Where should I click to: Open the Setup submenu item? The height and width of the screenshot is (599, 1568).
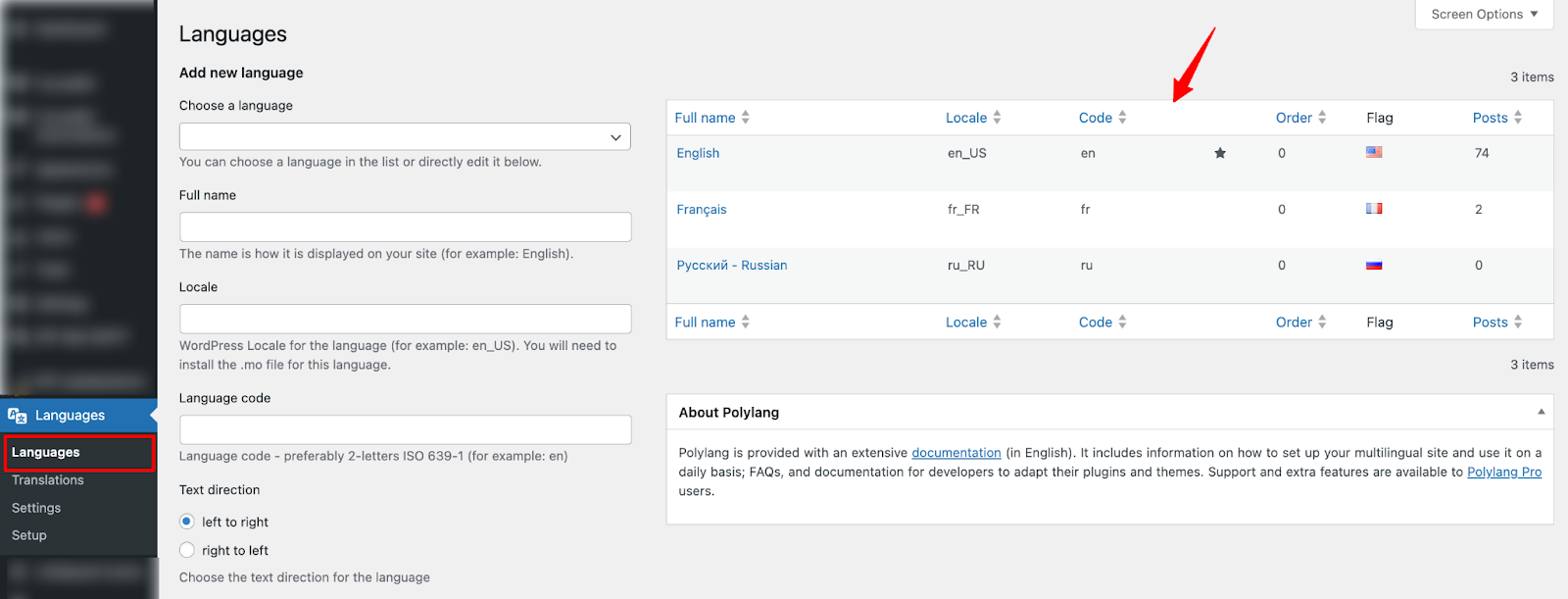[29, 535]
